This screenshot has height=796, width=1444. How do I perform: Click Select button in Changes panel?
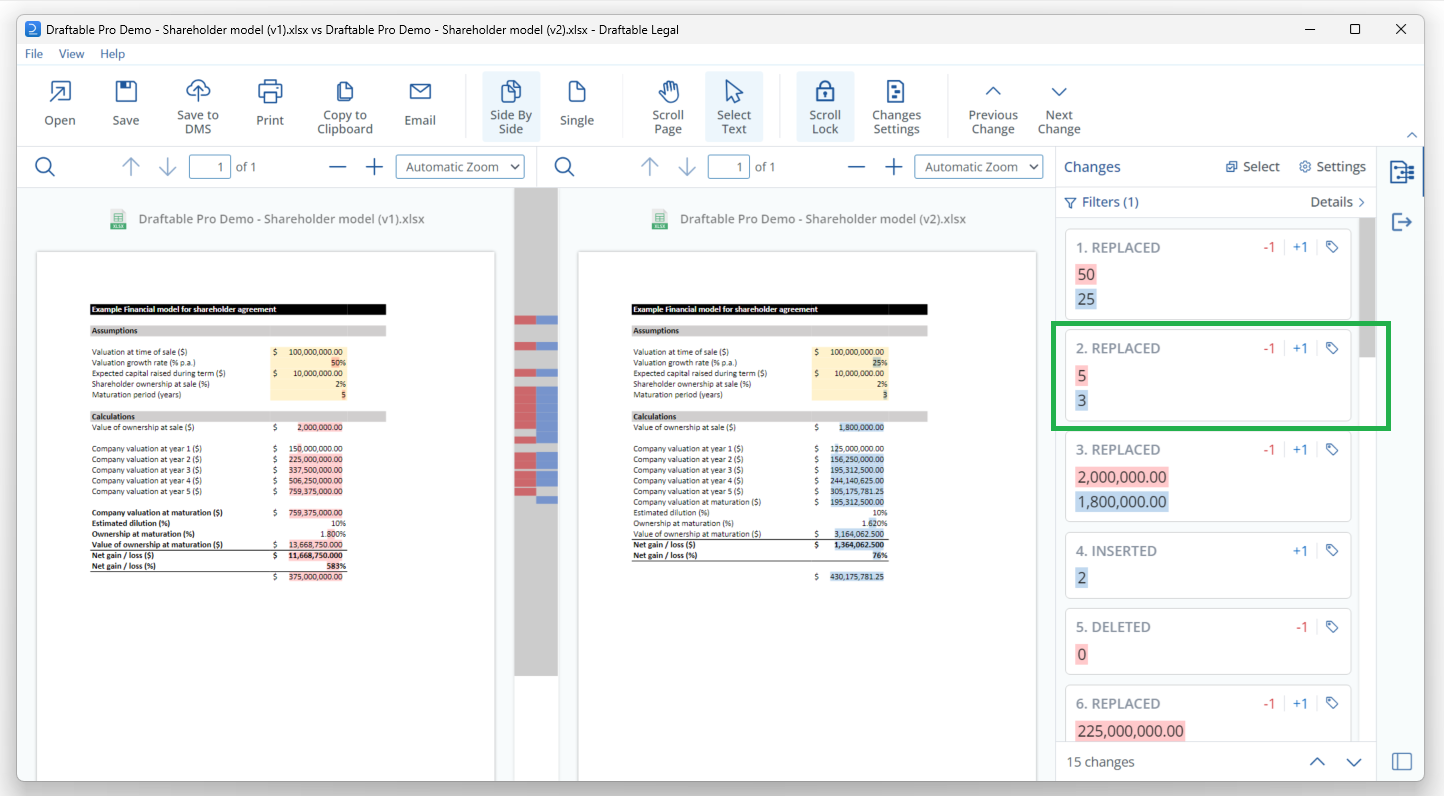click(x=1253, y=167)
